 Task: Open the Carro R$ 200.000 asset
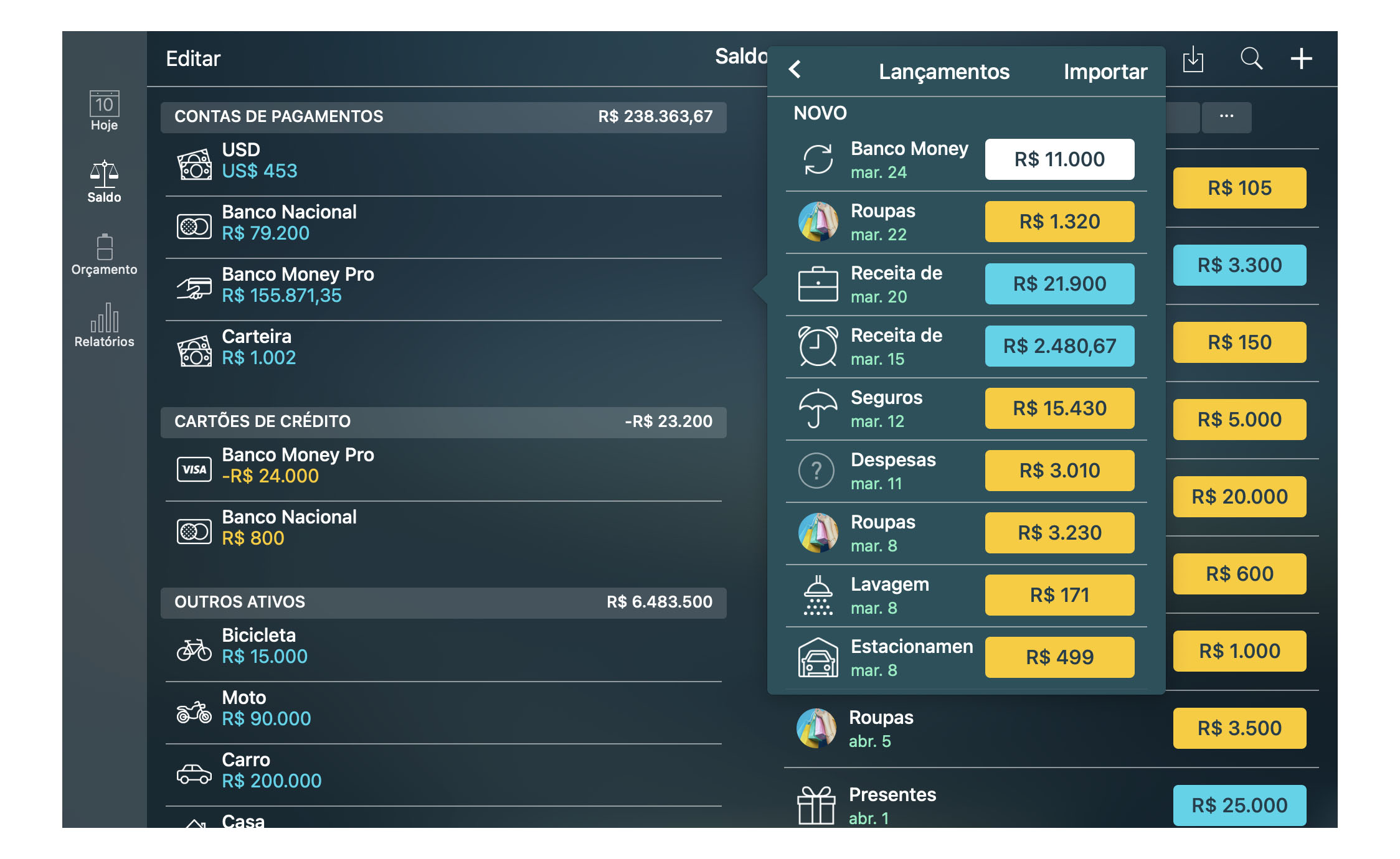[x=443, y=774]
